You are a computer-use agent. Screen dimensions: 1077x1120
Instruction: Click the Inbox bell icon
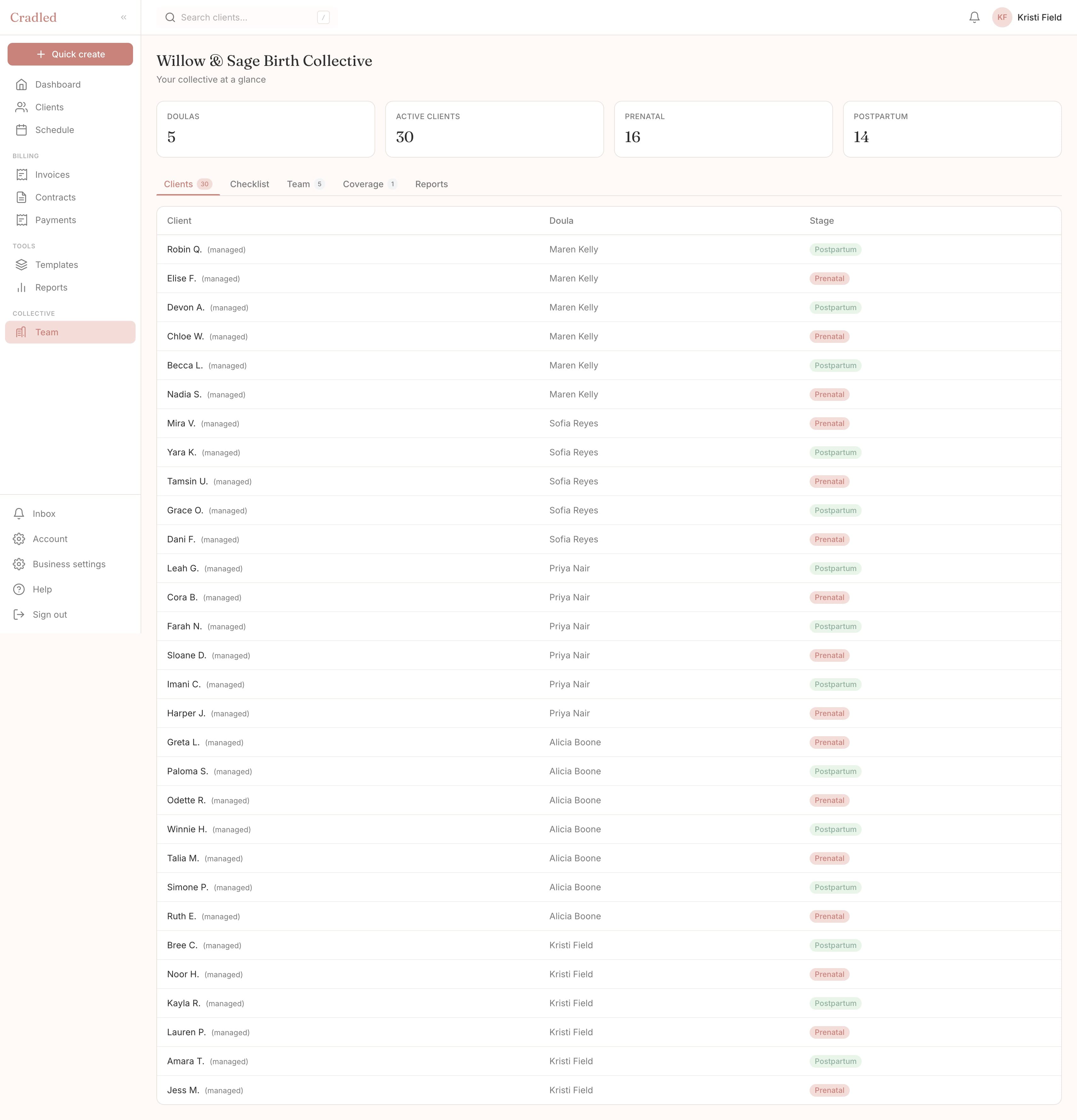click(x=19, y=514)
